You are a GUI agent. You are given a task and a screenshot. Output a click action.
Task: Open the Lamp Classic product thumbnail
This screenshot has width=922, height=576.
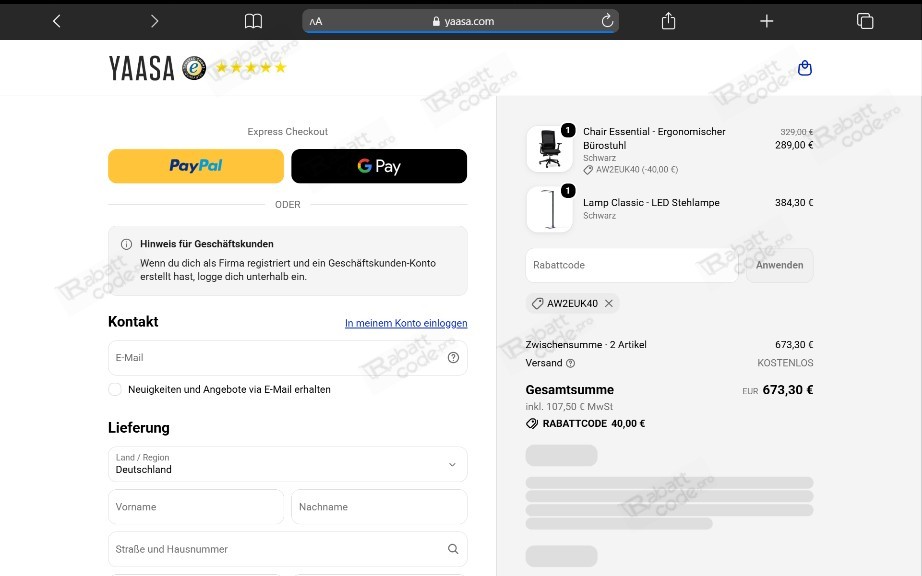pos(549,209)
